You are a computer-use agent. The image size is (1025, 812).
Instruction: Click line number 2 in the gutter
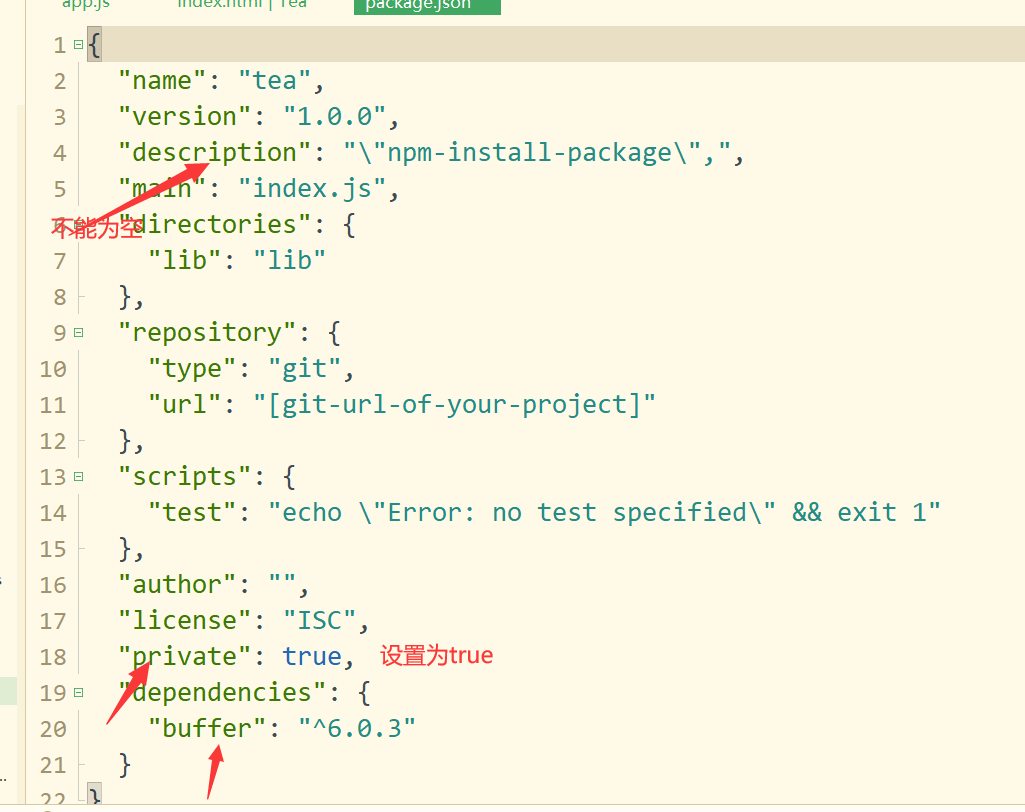point(60,81)
